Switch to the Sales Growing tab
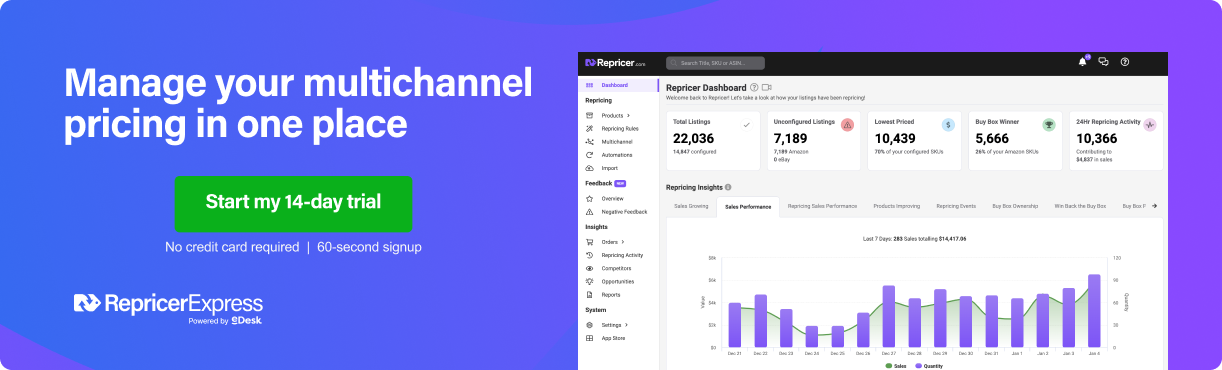The height and width of the screenshot is (370, 1222). click(691, 206)
